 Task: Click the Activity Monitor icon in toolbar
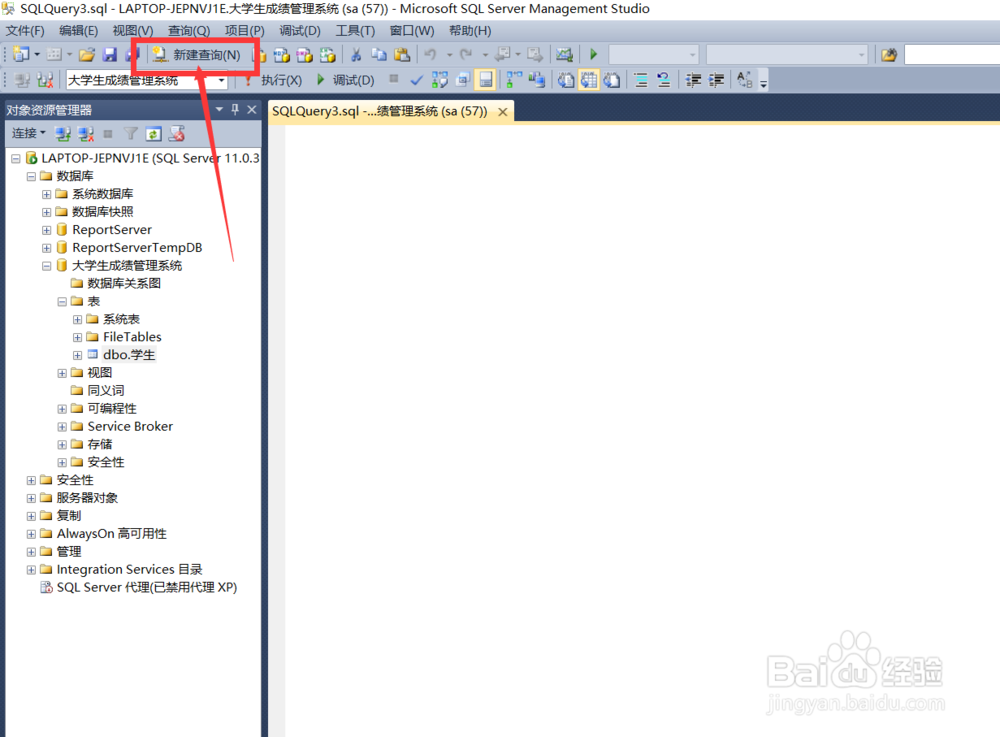pos(564,55)
